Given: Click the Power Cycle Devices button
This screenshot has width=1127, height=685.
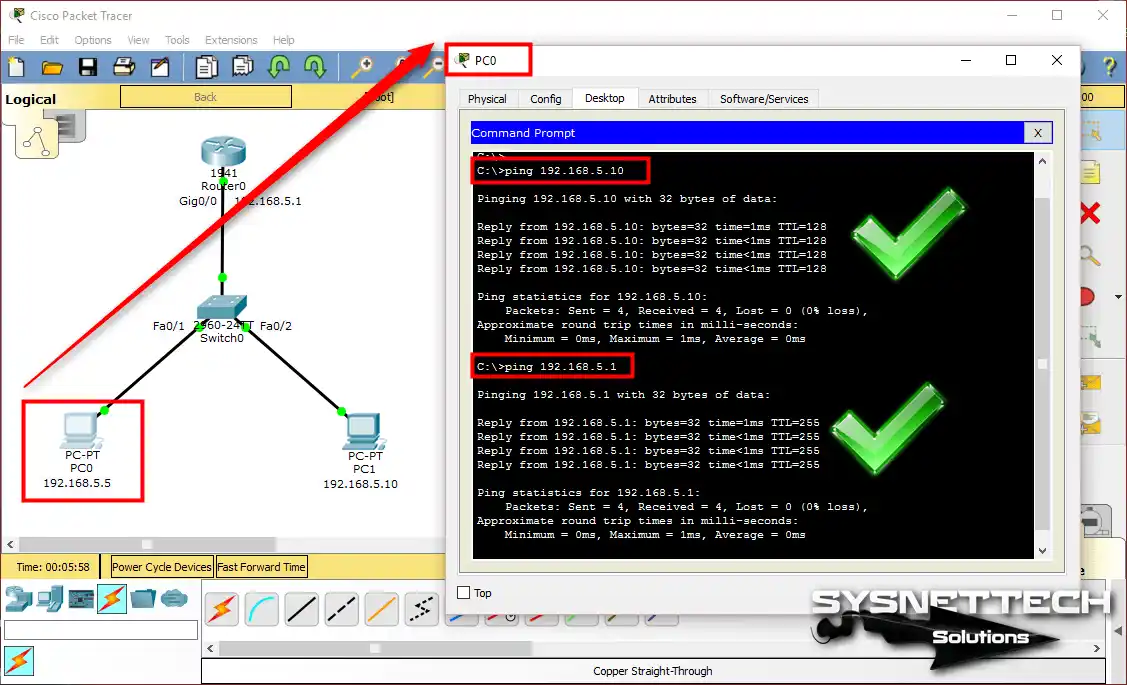Looking at the screenshot, I should [161, 567].
